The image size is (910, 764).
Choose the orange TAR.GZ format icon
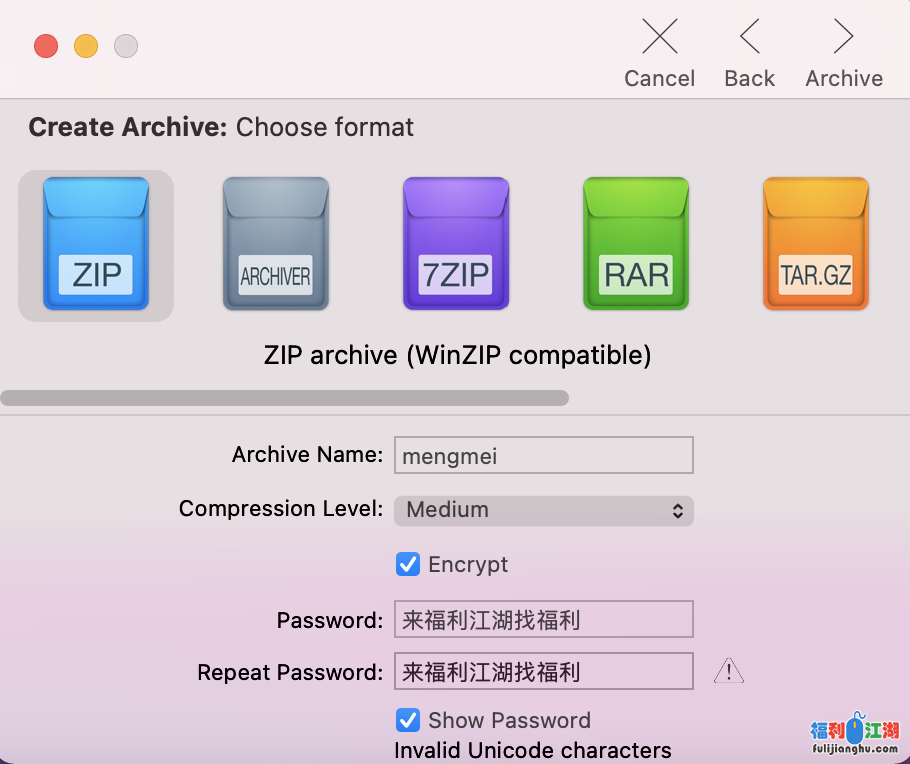(815, 245)
